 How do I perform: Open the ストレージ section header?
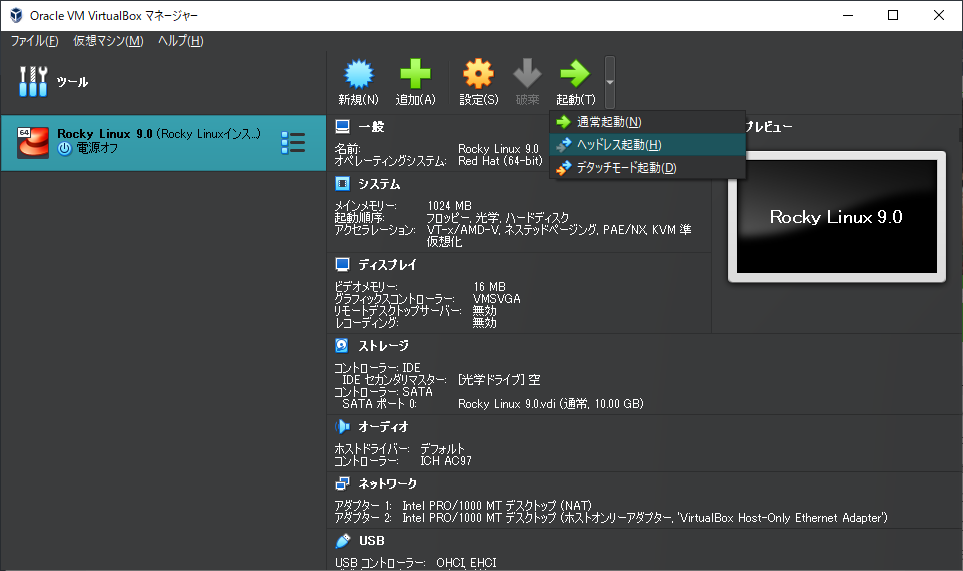(384, 346)
